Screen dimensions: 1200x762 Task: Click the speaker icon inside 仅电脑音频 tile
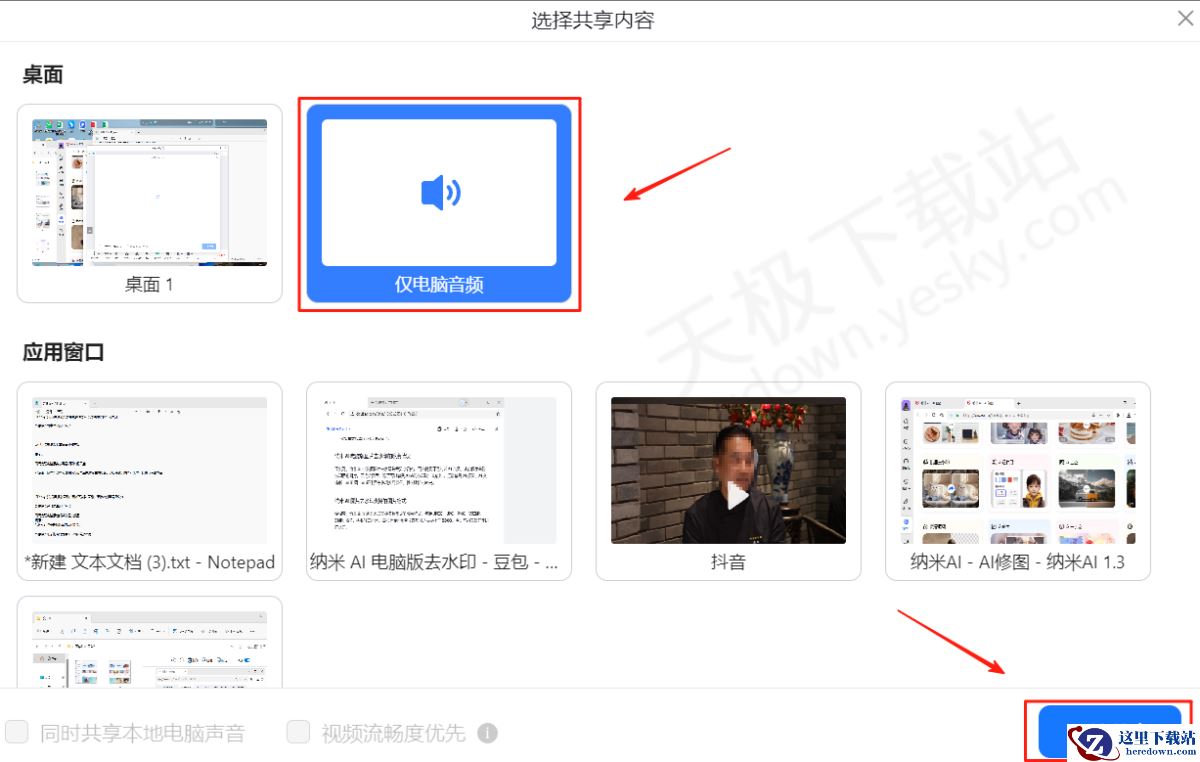438,192
